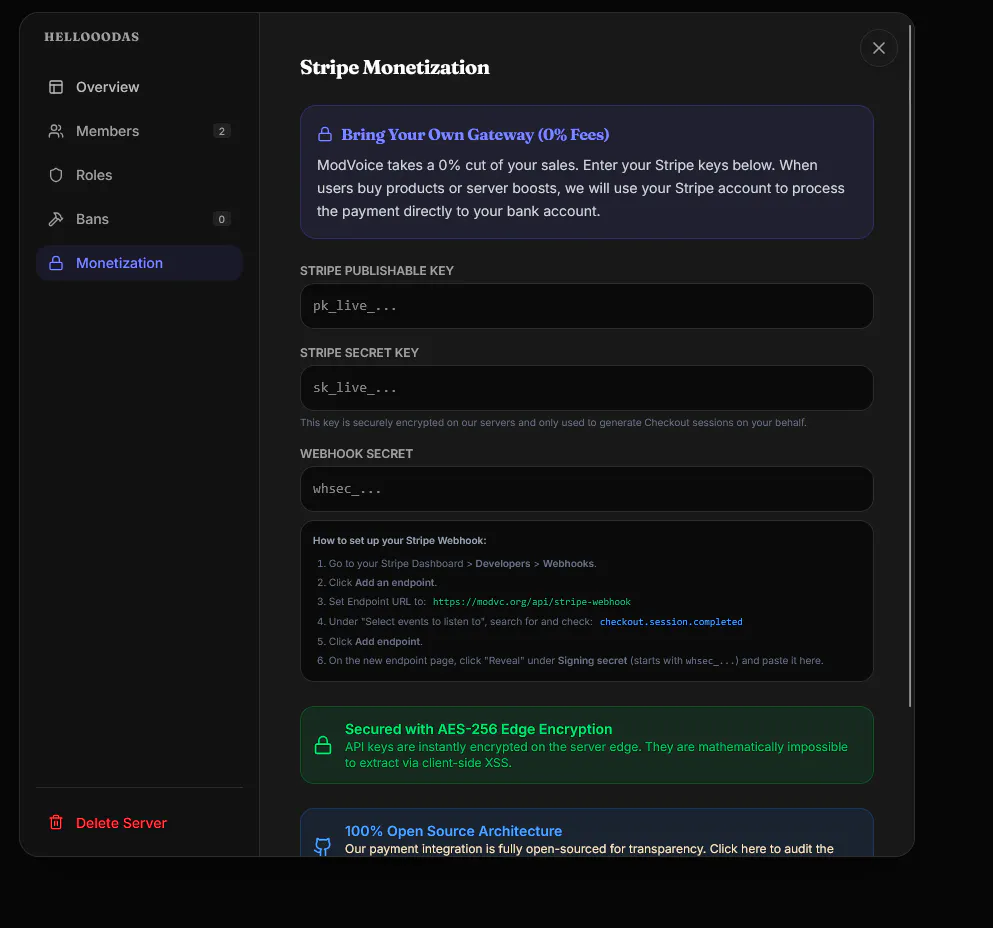
Task: Open the Bans section
Action: pyautogui.click(x=139, y=219)
